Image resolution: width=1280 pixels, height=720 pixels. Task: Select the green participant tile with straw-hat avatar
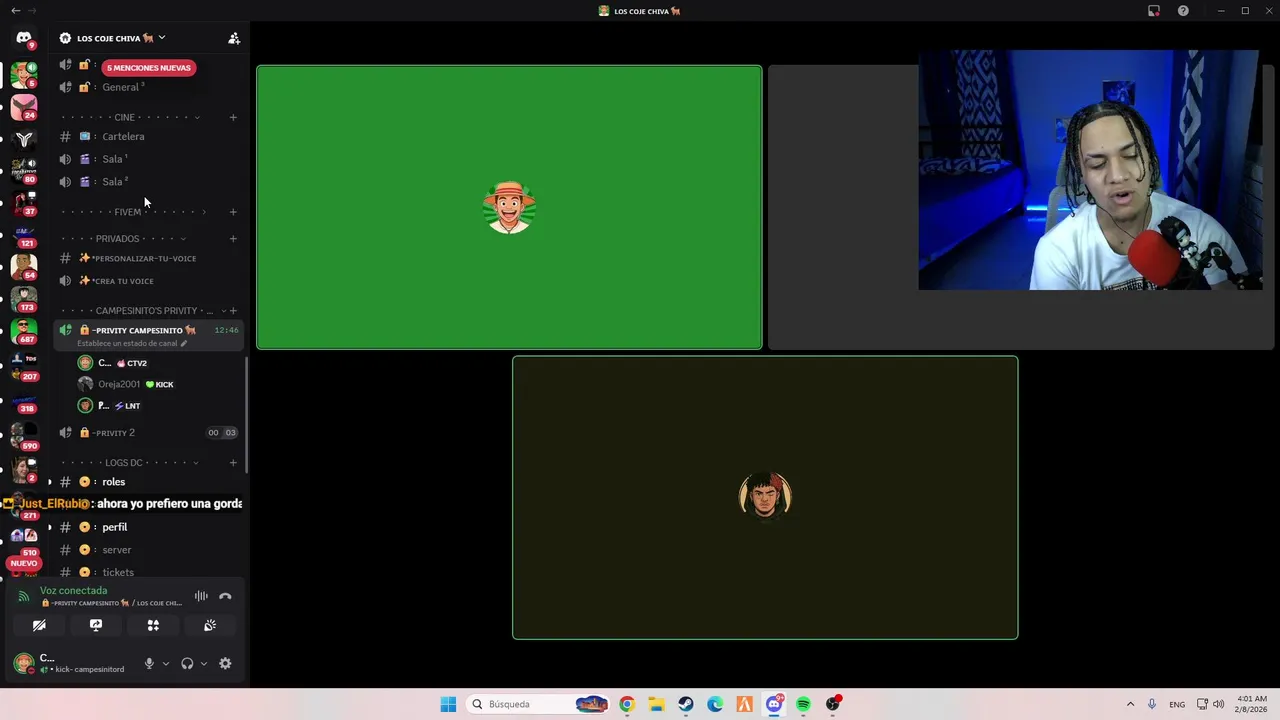click(509, 207)
